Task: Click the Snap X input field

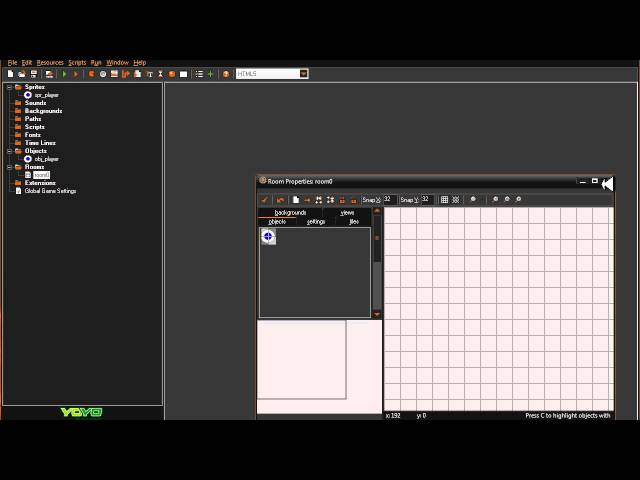Action: 390,200
